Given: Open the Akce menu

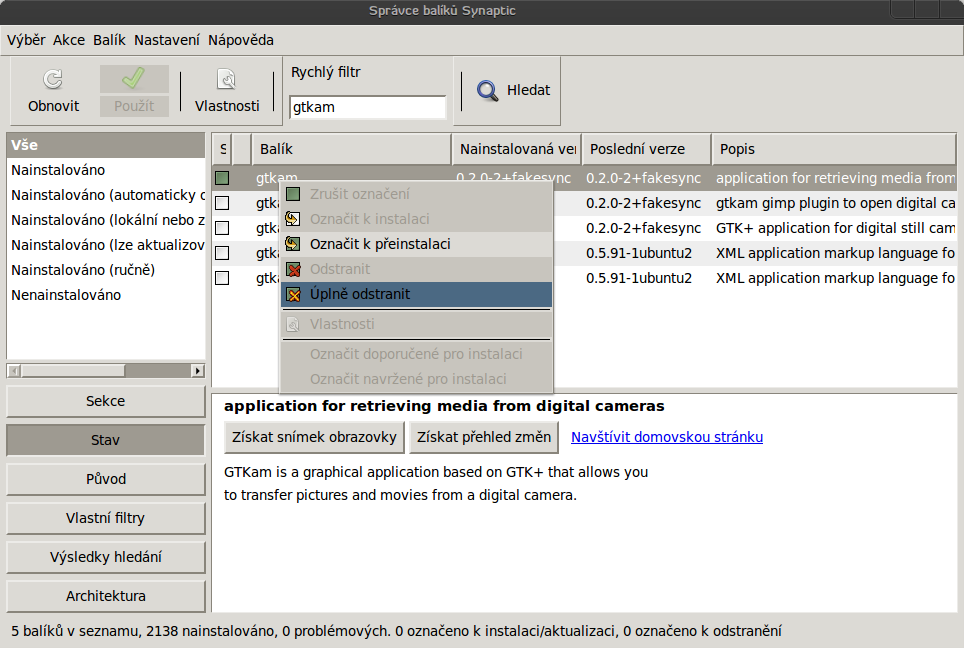Looking at the screenshot, I should (x=69, y=40).
